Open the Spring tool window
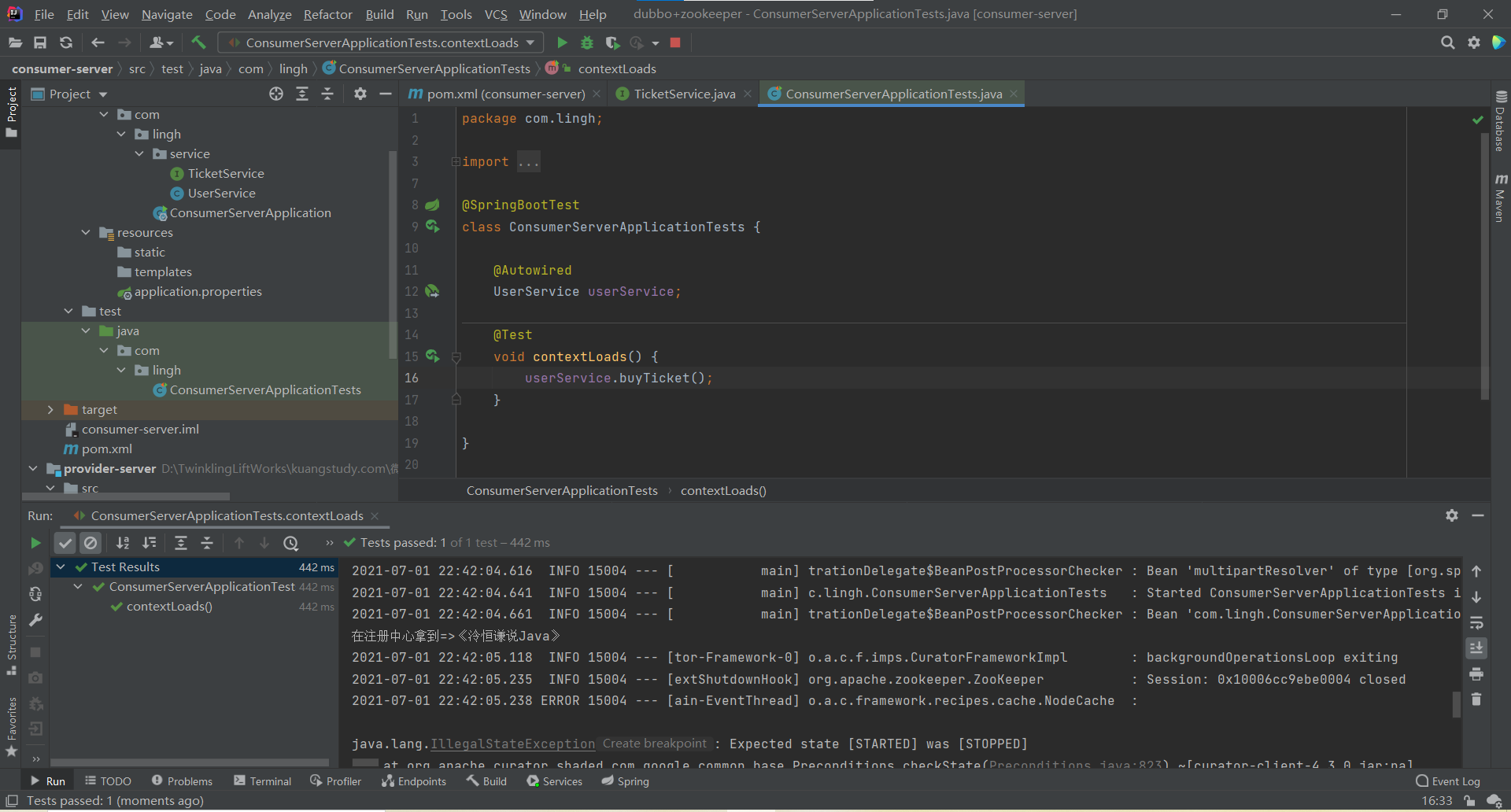This screenshot has width=1511, height=812. coord(626,781)
